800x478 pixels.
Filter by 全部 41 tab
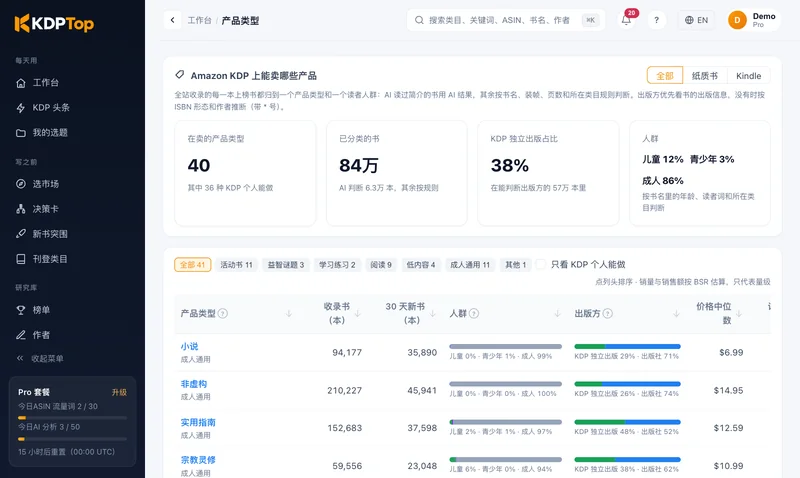tap(192, 265)
